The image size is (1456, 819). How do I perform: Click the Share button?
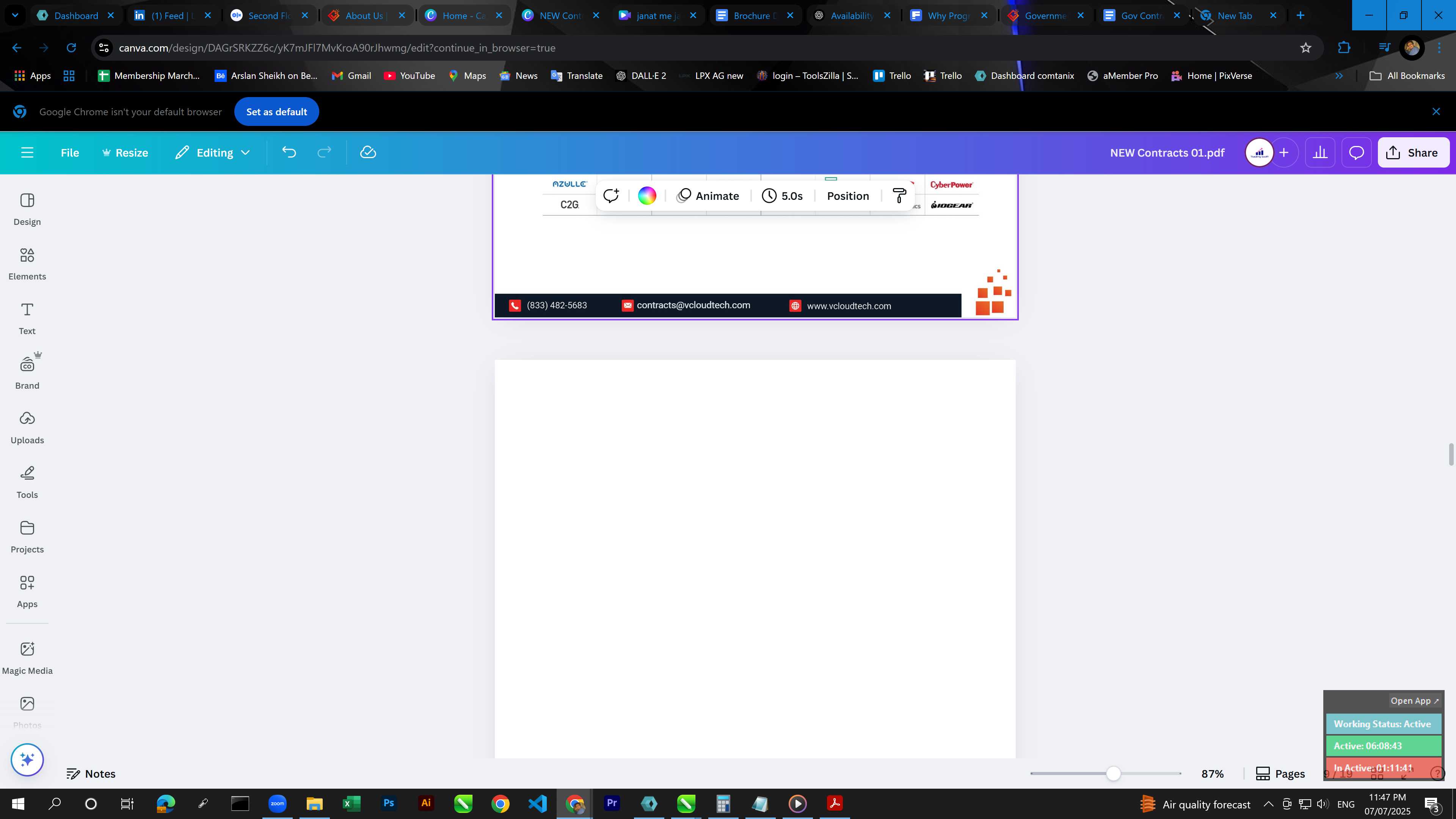[1413, 152]
